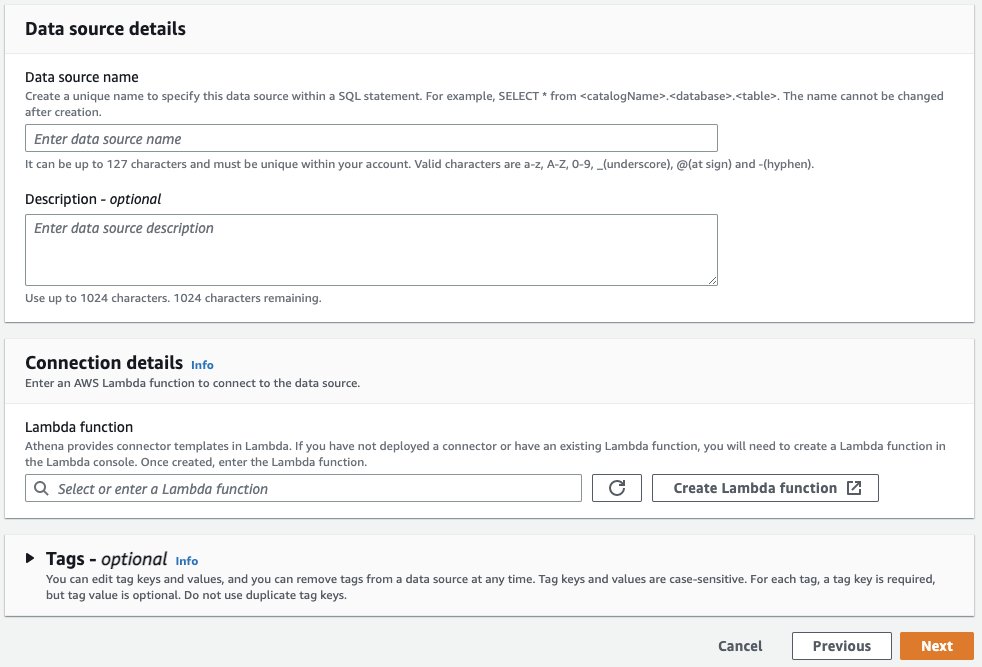Viewport: 982px width, 667px height.
Task: Click the Data source name label
Action: [x=81, y=77]
